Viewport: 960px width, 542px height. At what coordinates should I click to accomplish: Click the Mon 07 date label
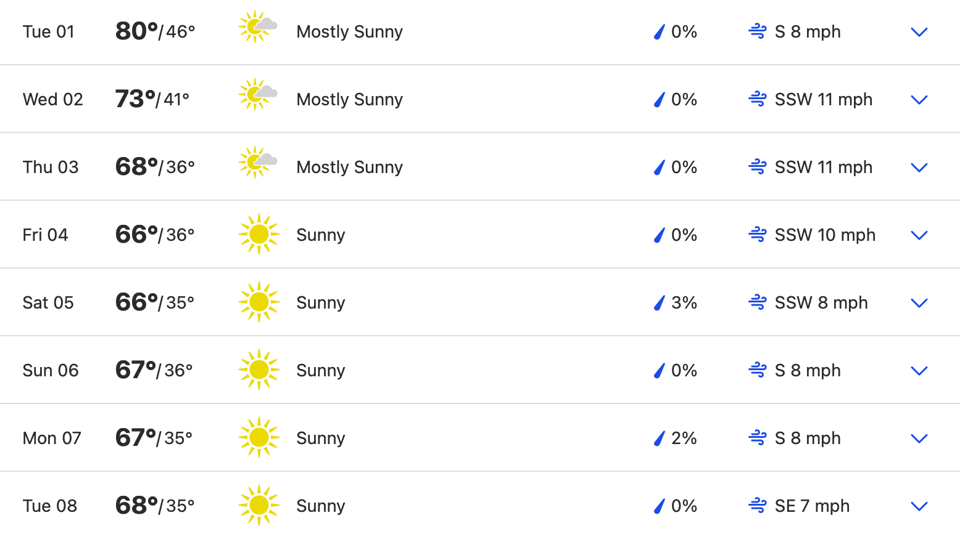coord(52,438)
